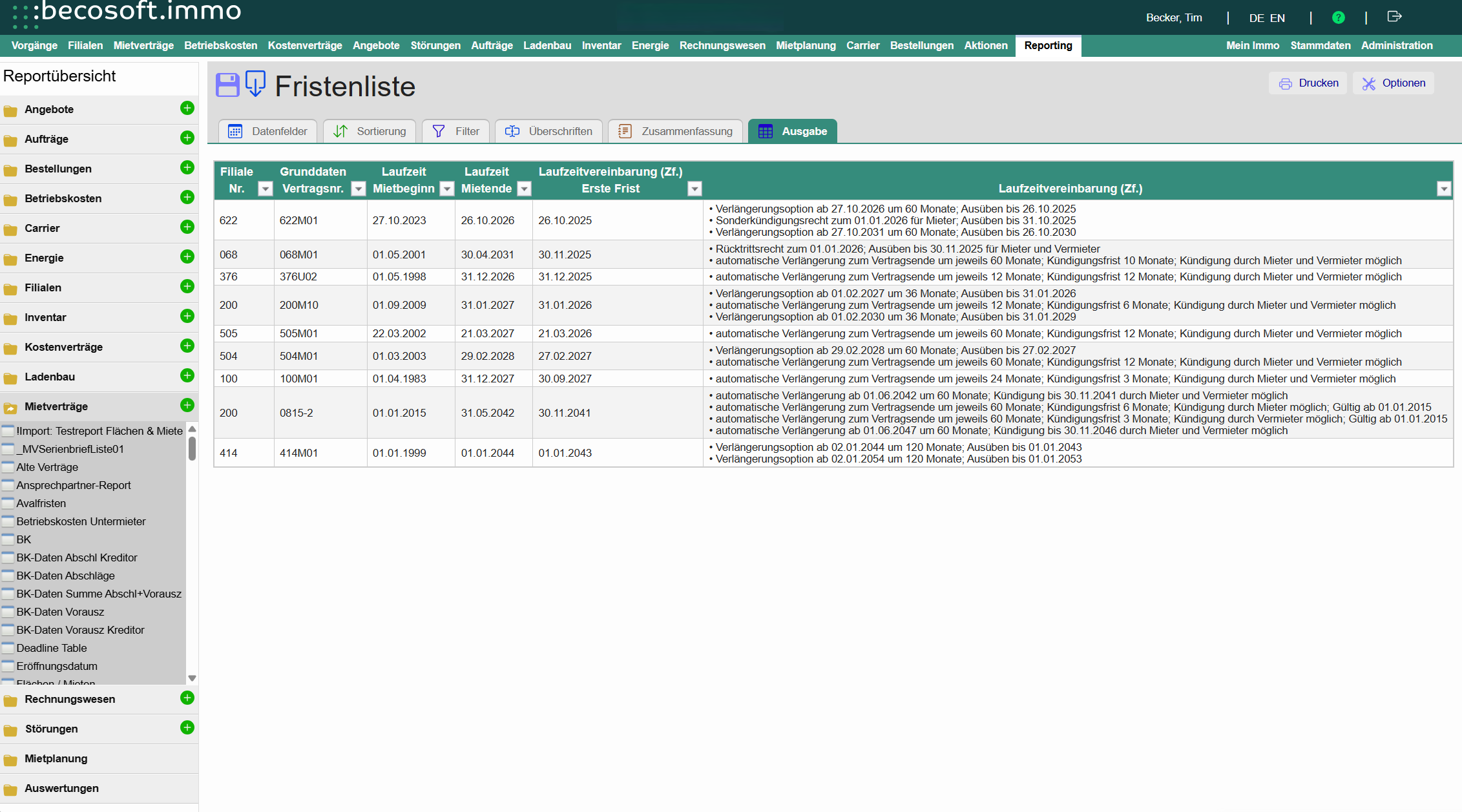Switch language to EN

(x=1277, y=18)
